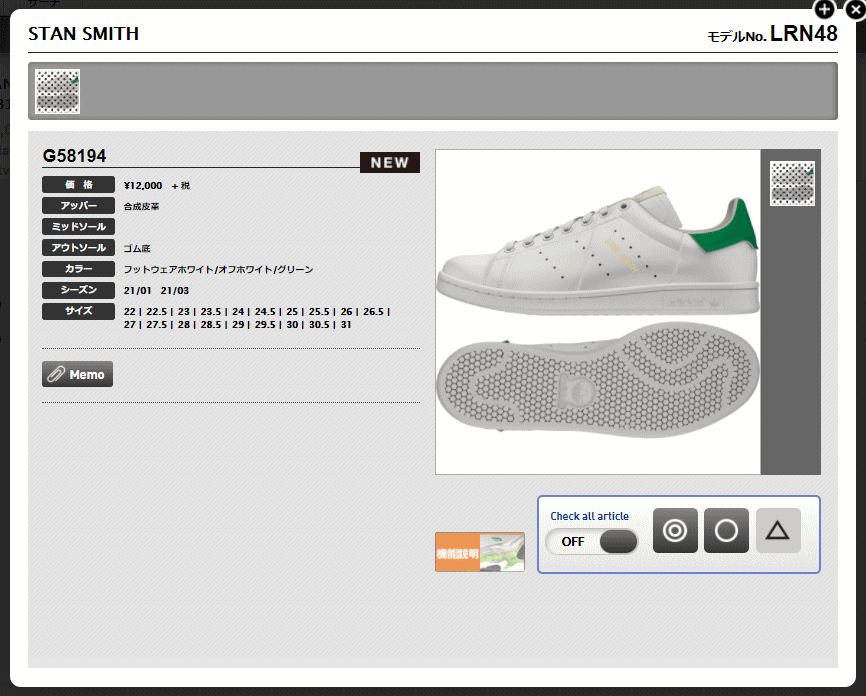This screenshot has height=696, width=866.
Task: Click the カラー label
Action: (x=78, y=268)
